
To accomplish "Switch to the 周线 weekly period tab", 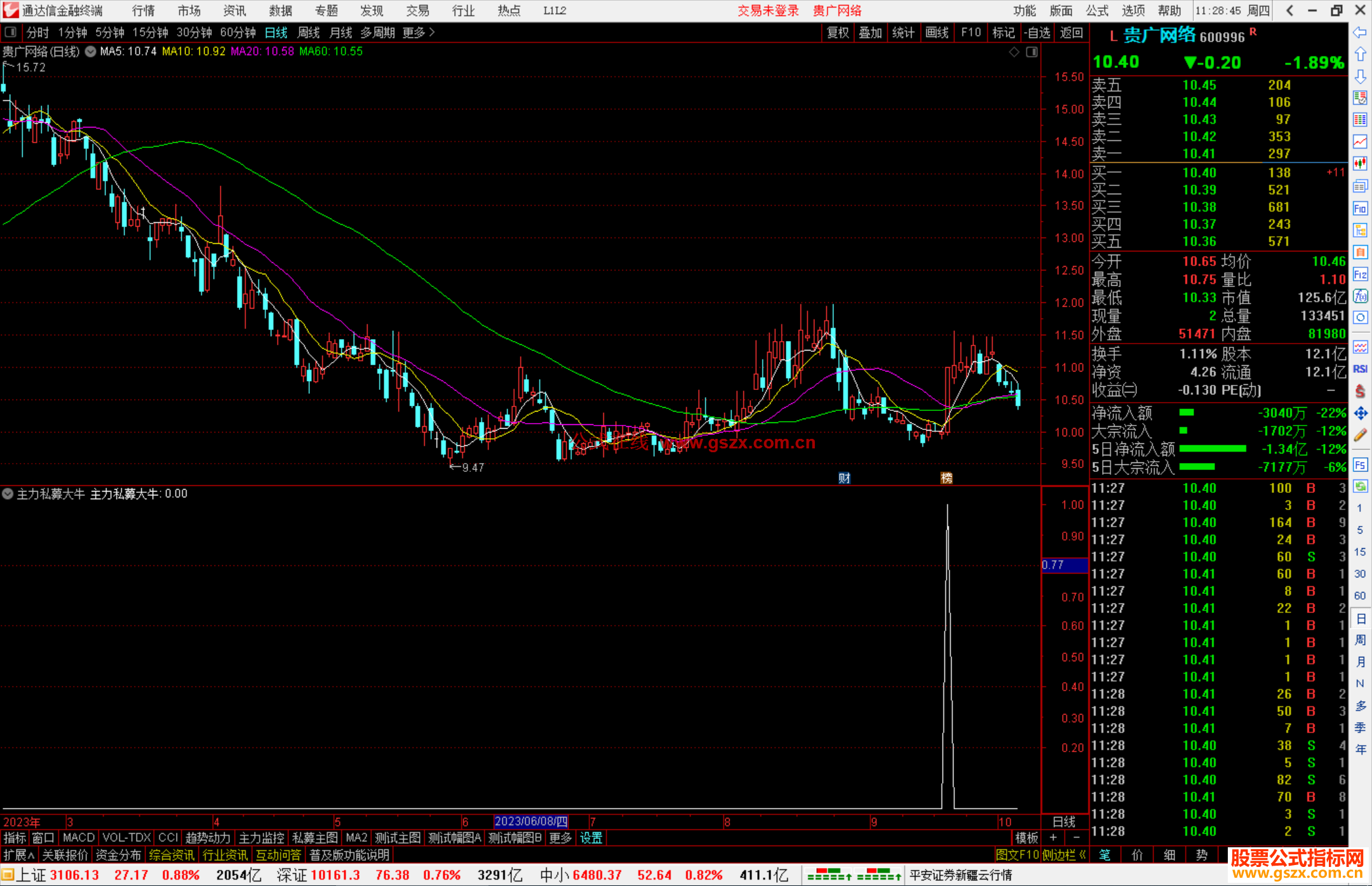I will tap(309, 32).
